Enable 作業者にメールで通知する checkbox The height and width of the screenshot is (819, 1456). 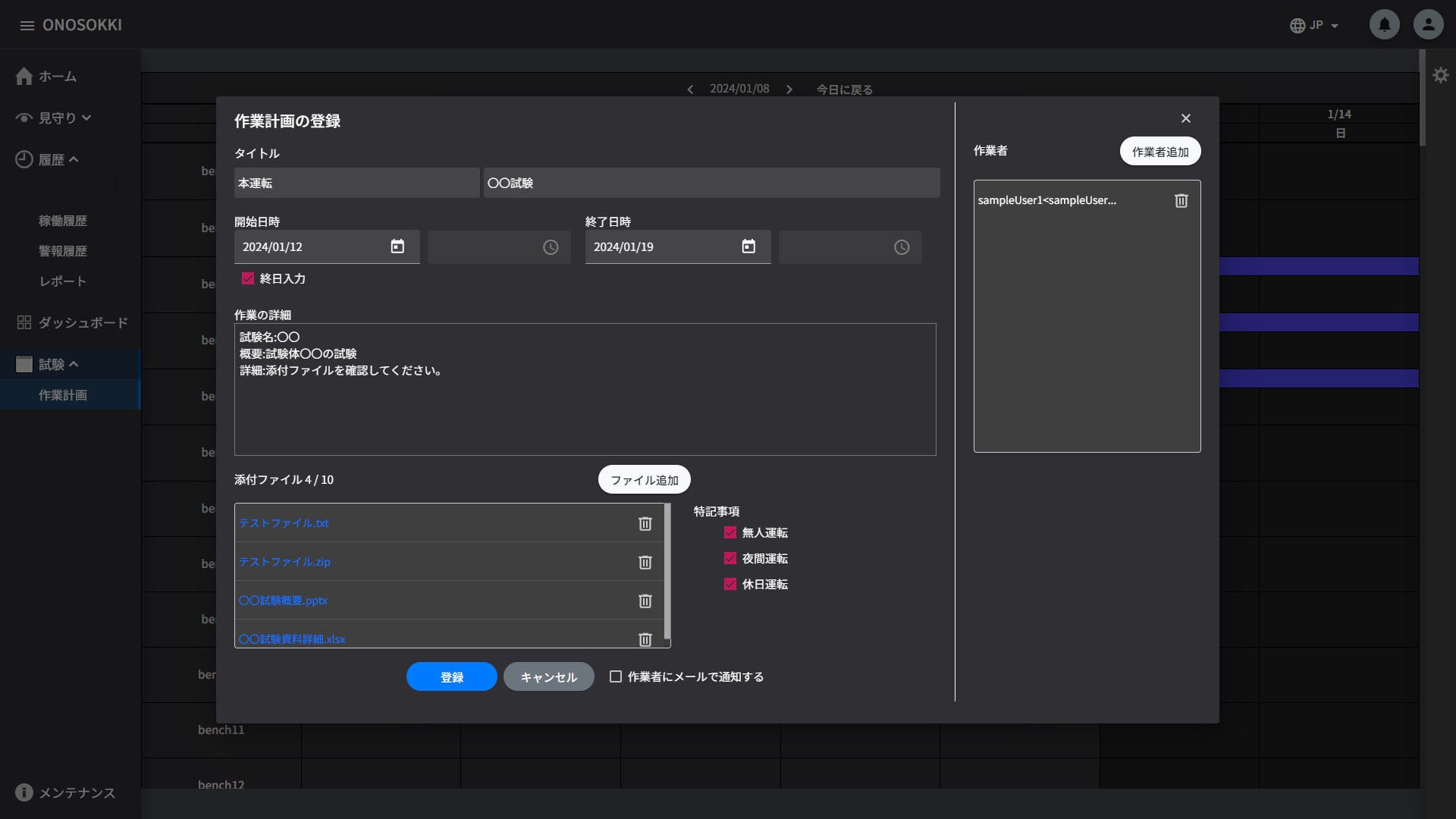click(616, 676)
